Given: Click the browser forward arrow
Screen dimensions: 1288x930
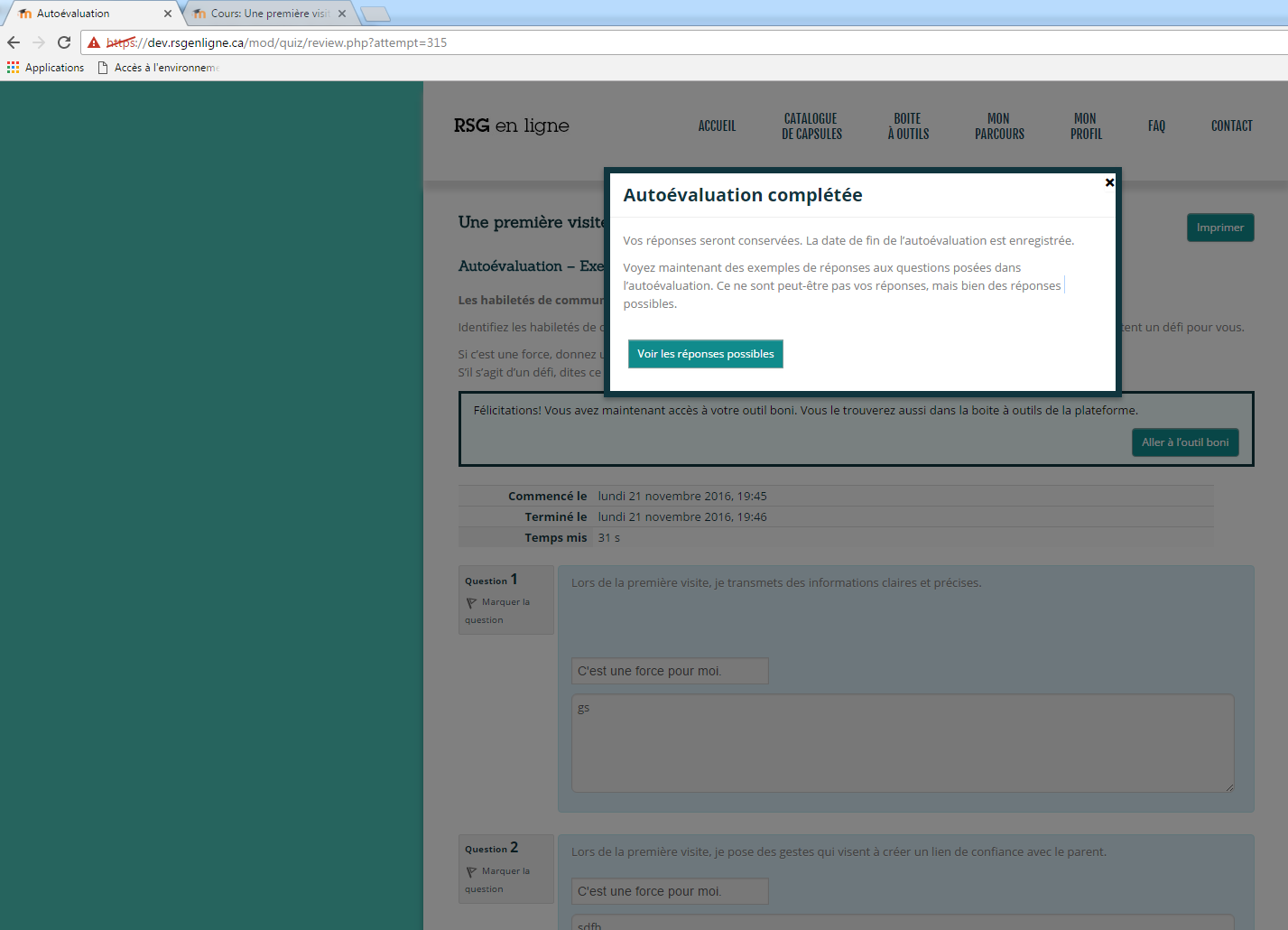Looking at the screenshot, I should coord(39,42).
